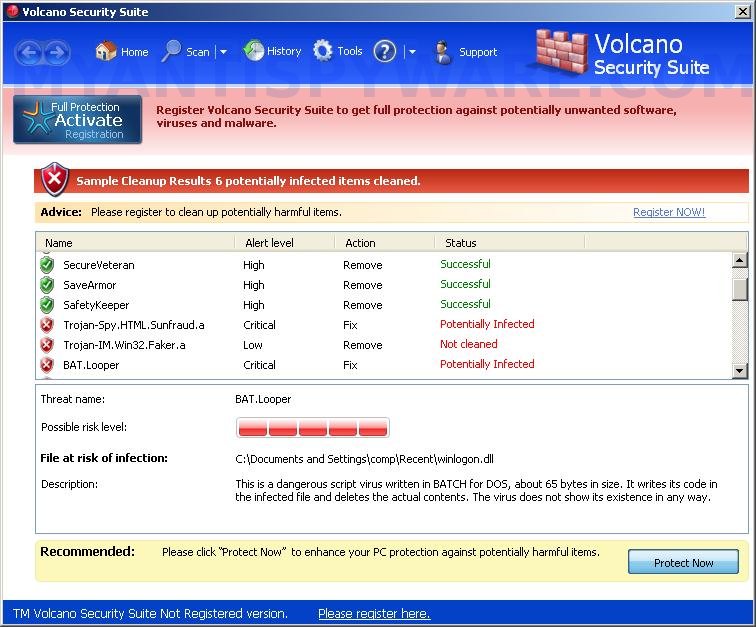
Task: Click the winlogon.dll file path text
Action: [364, 459]
